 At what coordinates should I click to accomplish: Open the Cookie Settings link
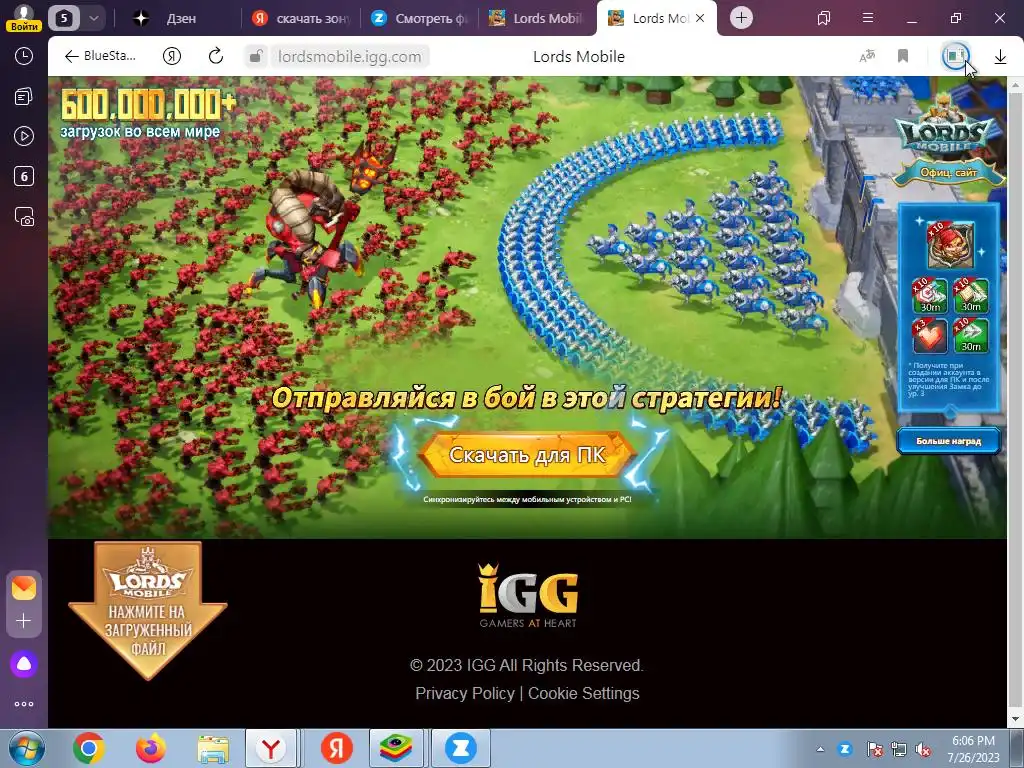583,693
